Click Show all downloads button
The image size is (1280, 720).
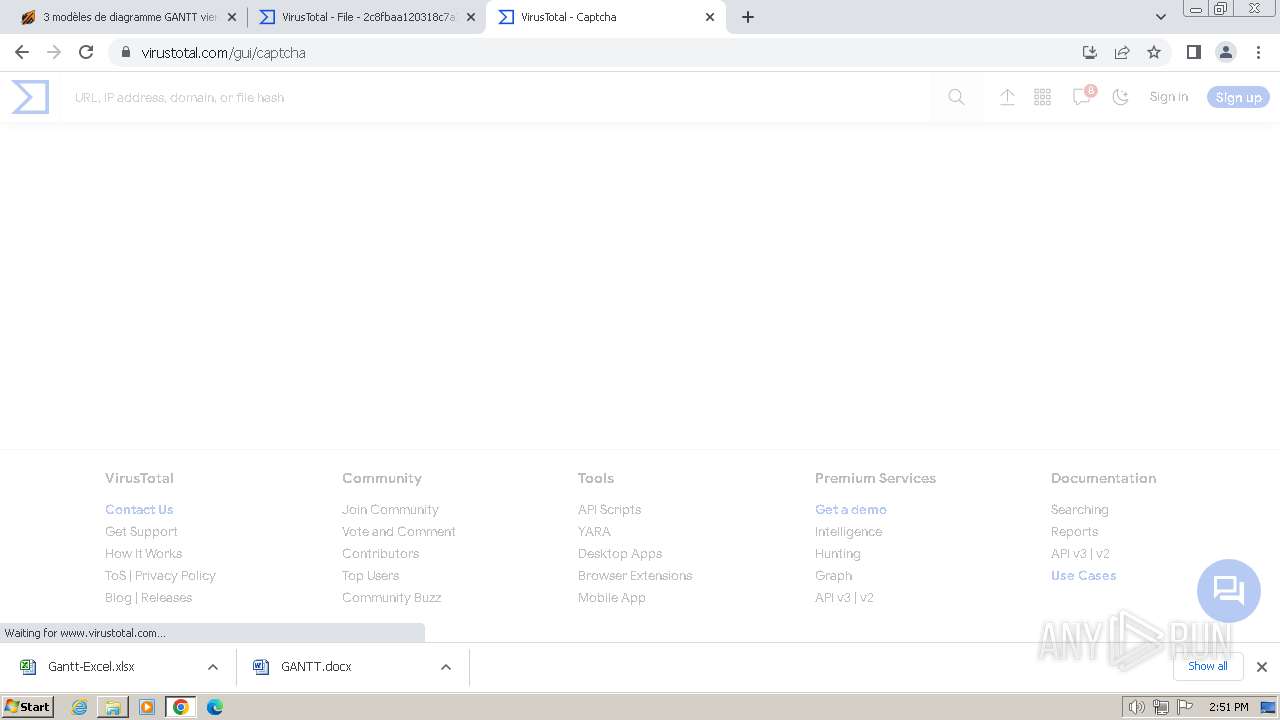coord(1207,666)
